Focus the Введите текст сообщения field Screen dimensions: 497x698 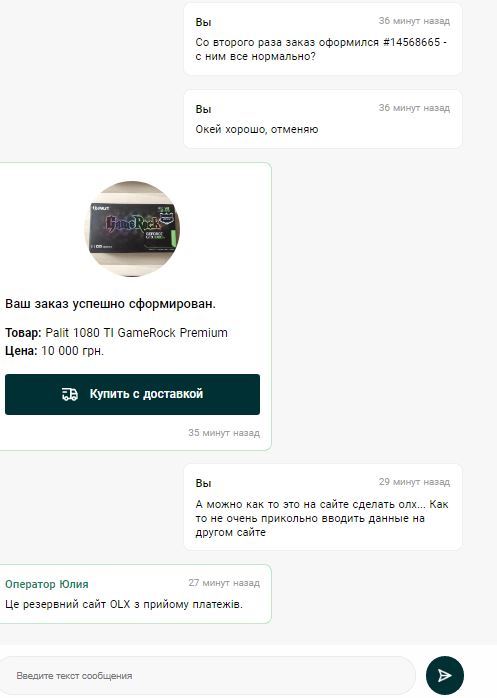[208, 676]
